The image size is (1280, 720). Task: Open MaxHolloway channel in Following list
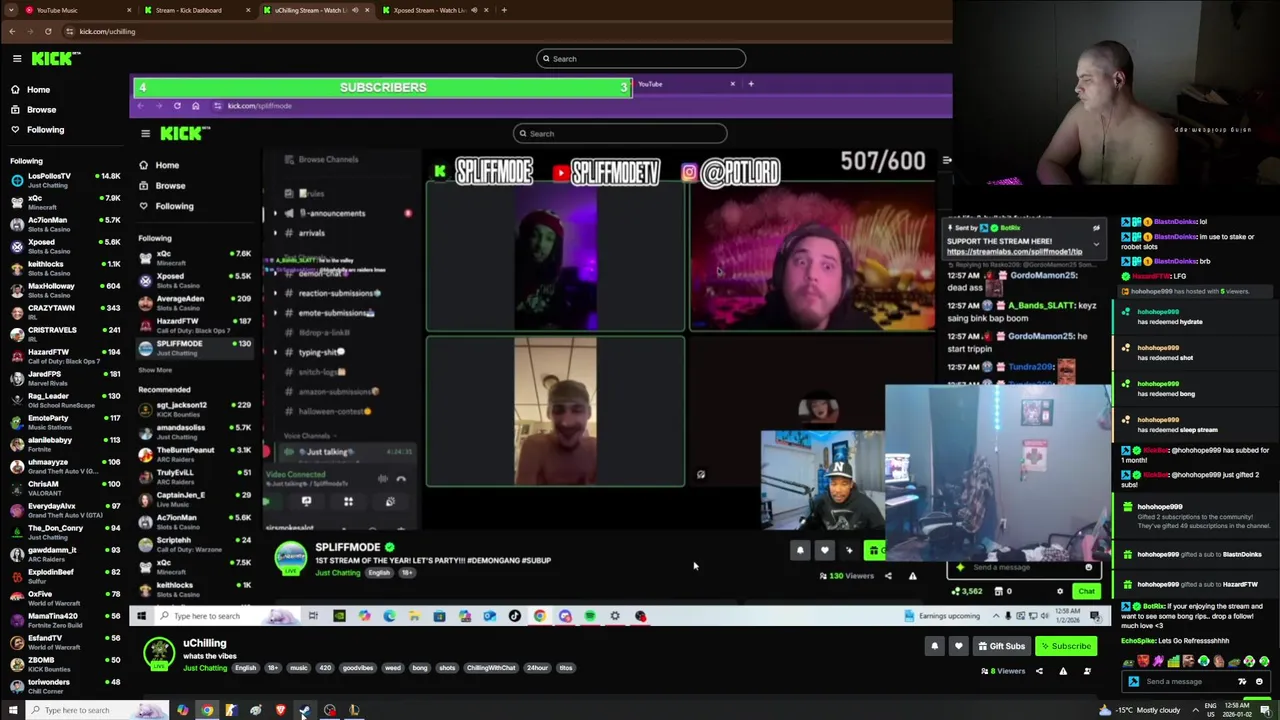[x=65, y=290]
